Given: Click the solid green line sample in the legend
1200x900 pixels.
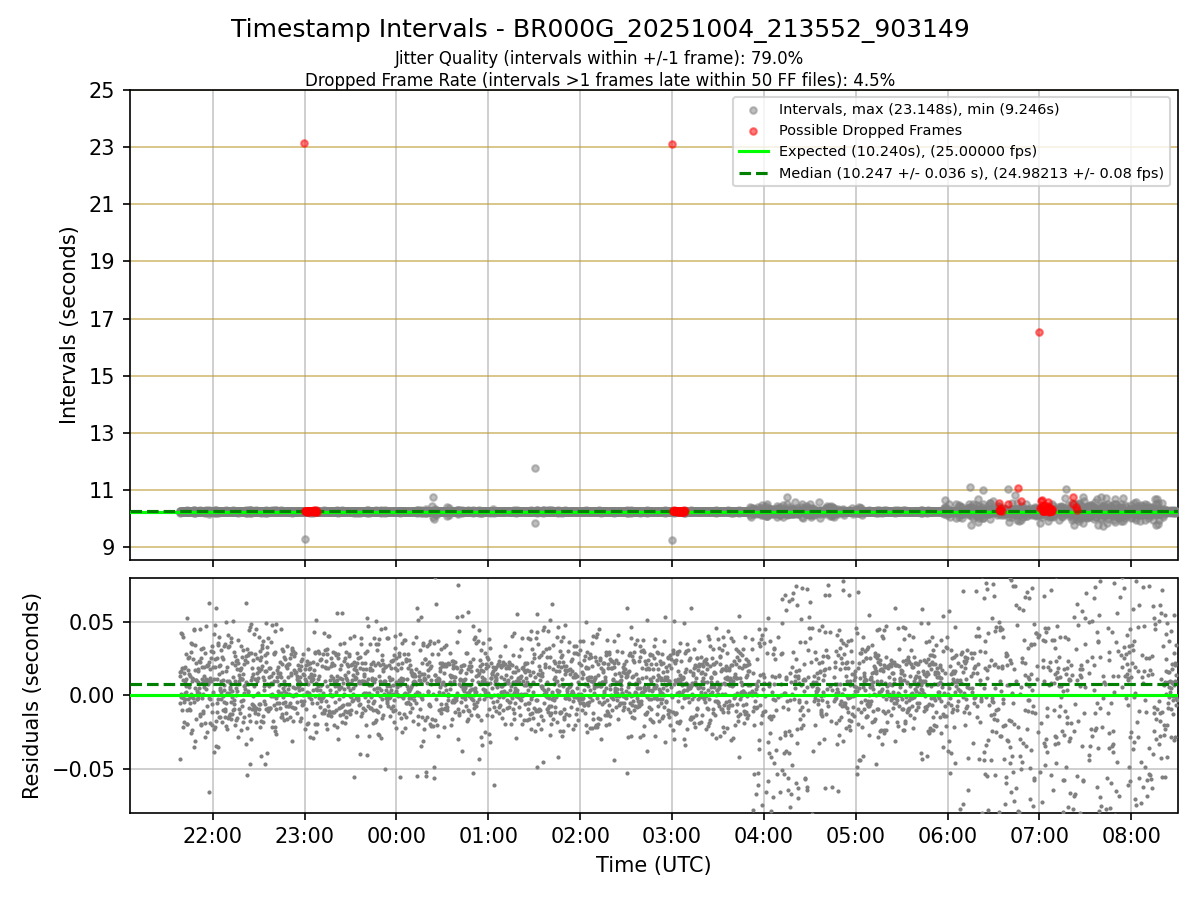Looking at the screenshot, I should [754, 152].
